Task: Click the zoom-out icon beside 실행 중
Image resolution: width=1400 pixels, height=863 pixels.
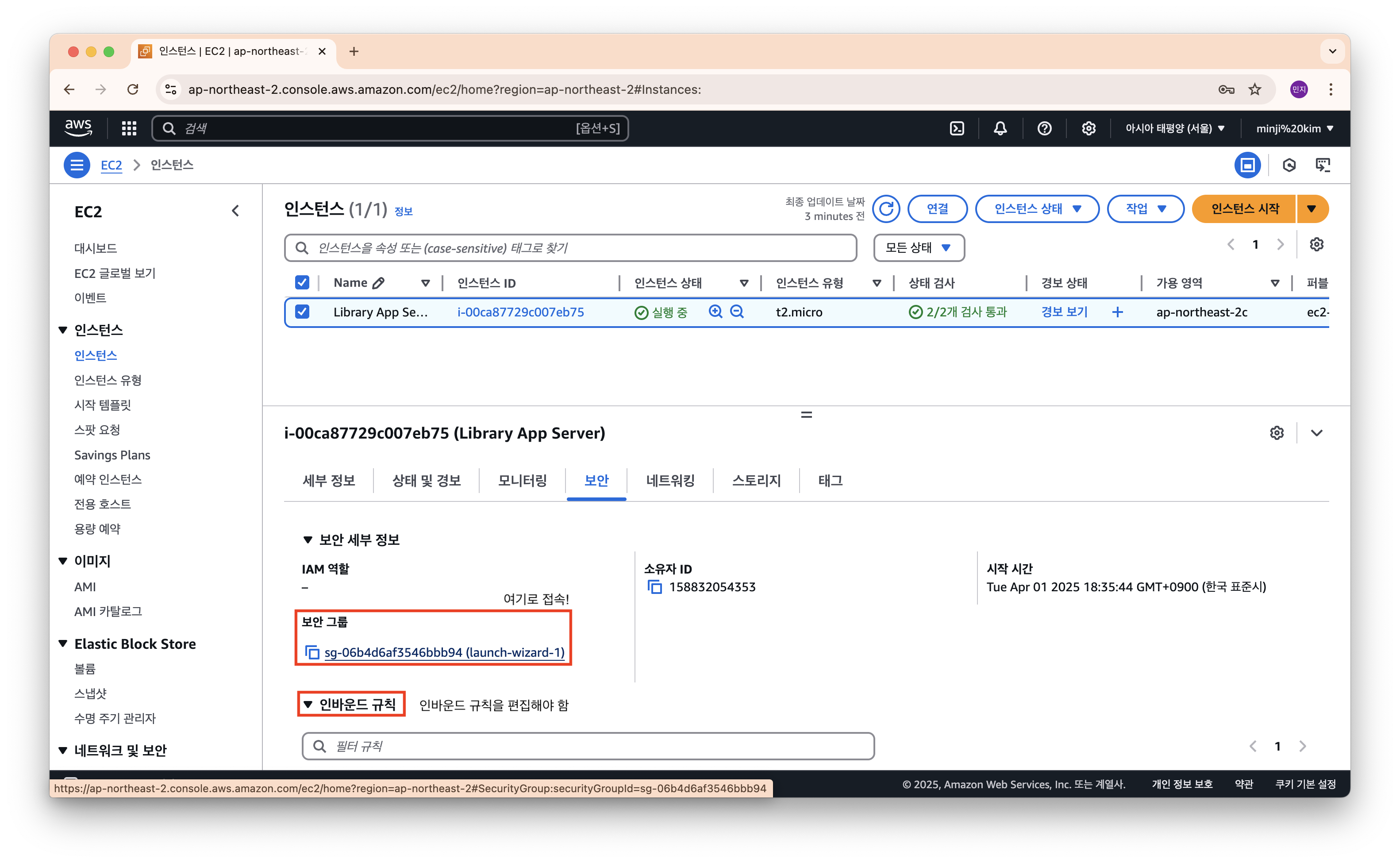Action: click(737, 312)
